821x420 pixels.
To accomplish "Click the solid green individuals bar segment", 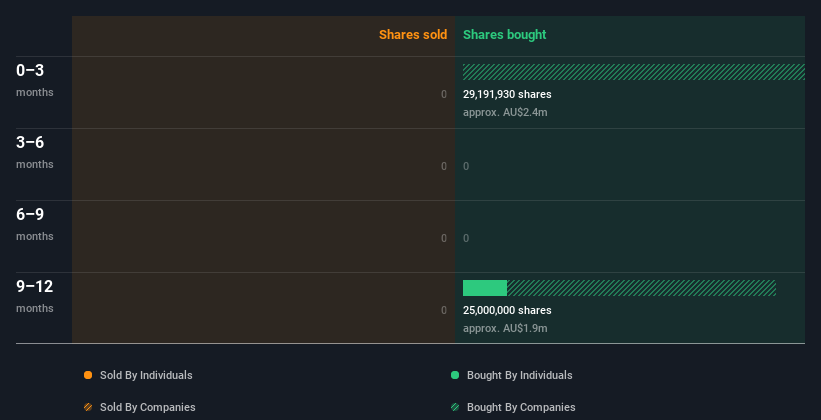I will (485, 288).
